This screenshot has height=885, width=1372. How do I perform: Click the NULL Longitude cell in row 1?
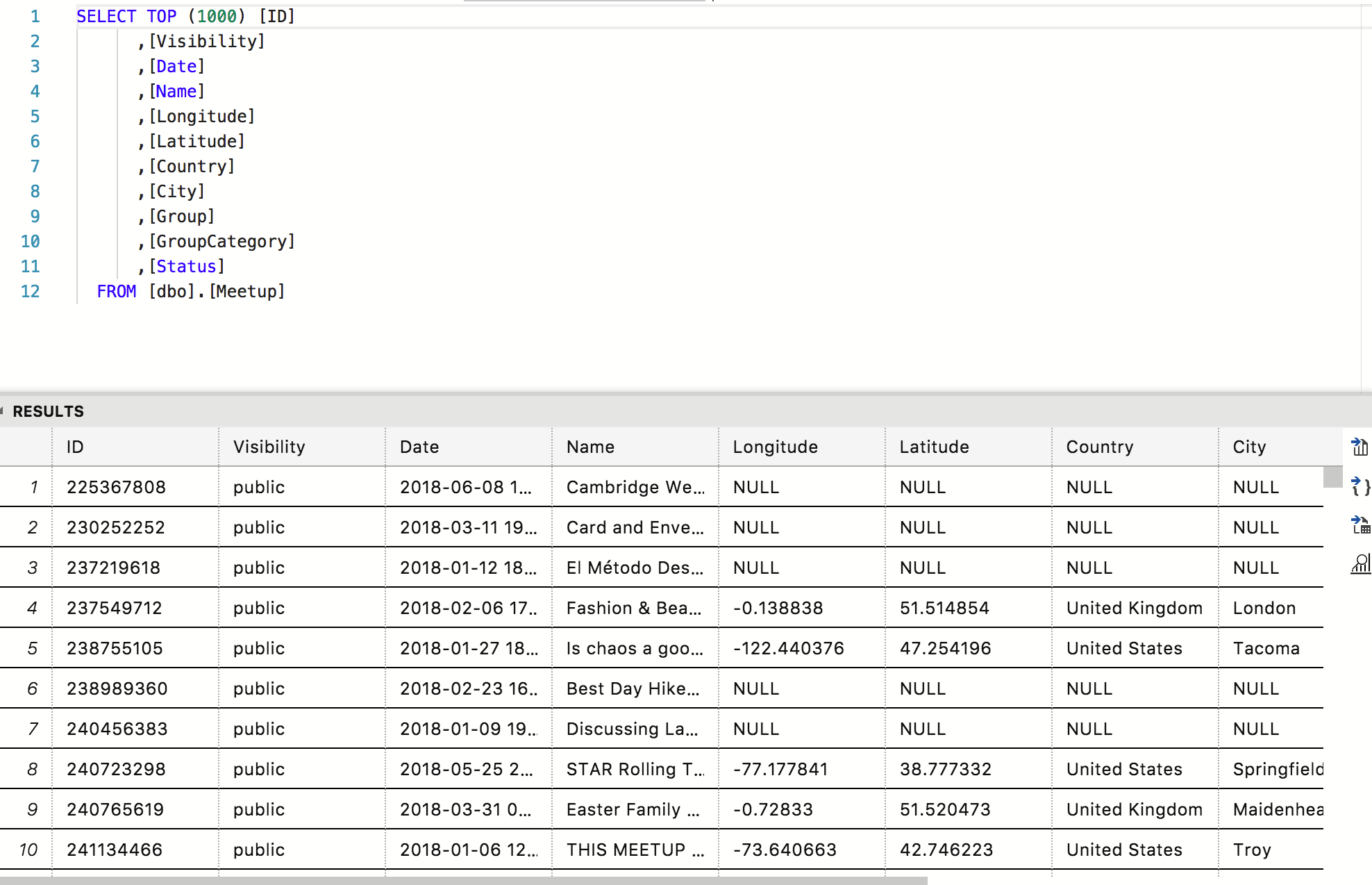(755, 487)
